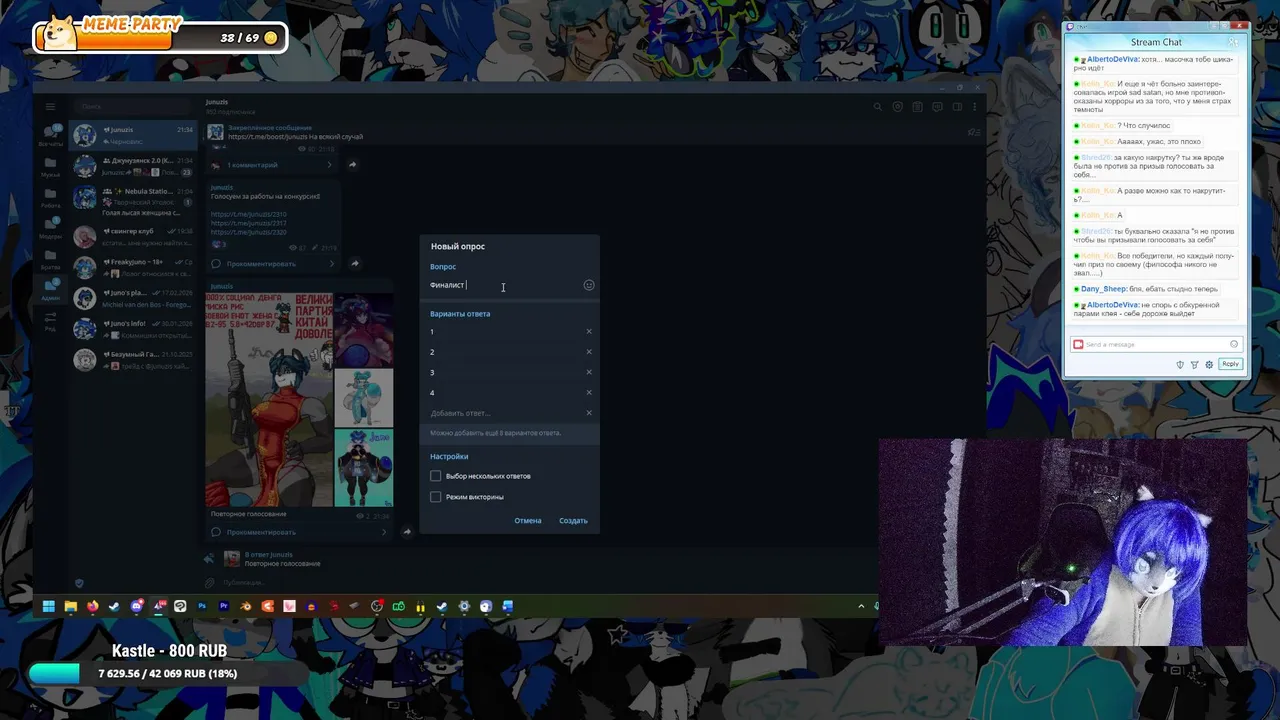This screenshot has height=720, width=1280.
Task: Open 'свингер клуб' chat
Action: click(133, 236)
